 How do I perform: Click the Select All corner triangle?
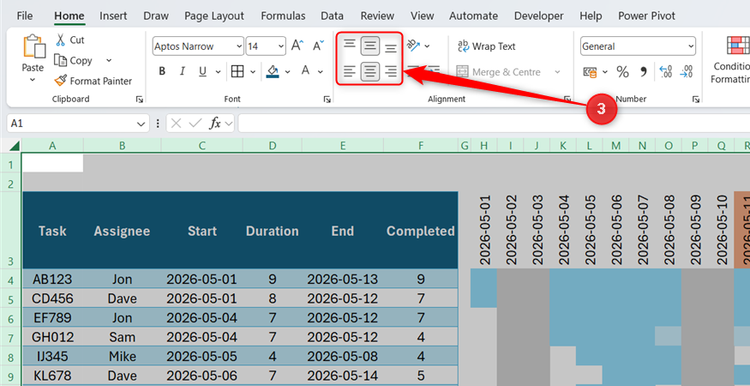15,146
